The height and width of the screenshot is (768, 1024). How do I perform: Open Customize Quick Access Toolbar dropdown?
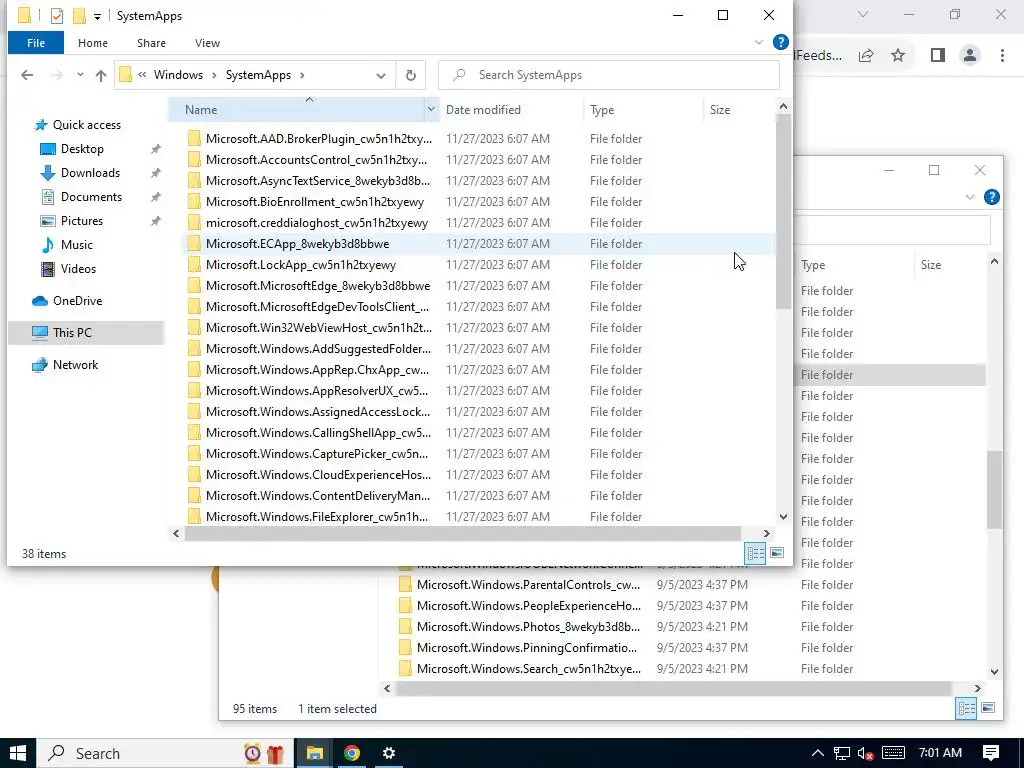pos(97,16)
